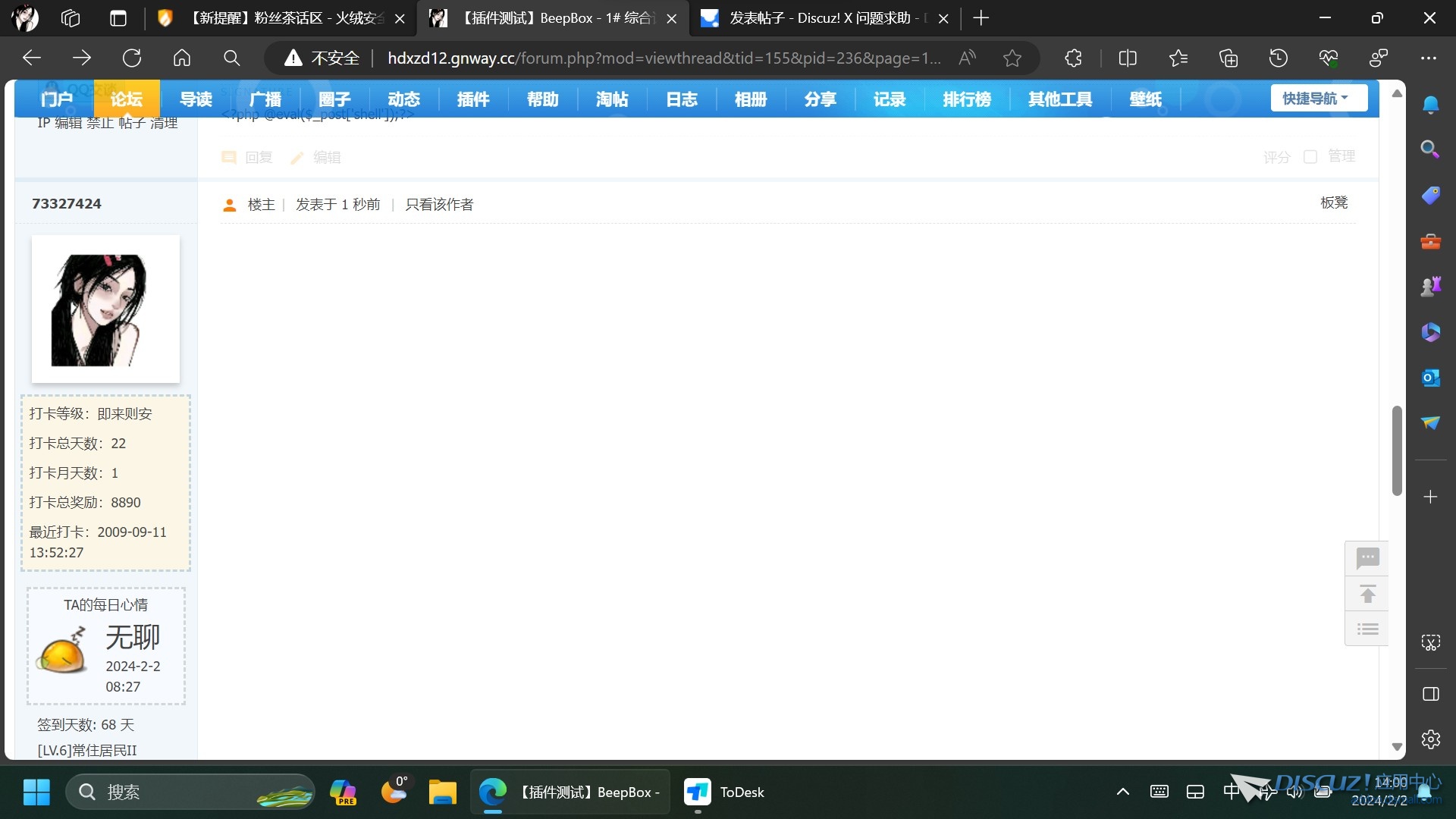Open the 门户 nav item

[x=57, y=99]
